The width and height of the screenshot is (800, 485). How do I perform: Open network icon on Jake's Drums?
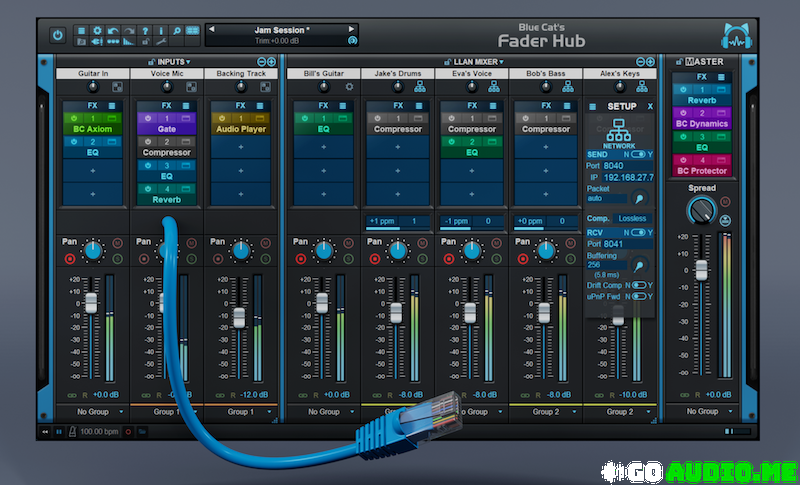(x=422, y=87)
